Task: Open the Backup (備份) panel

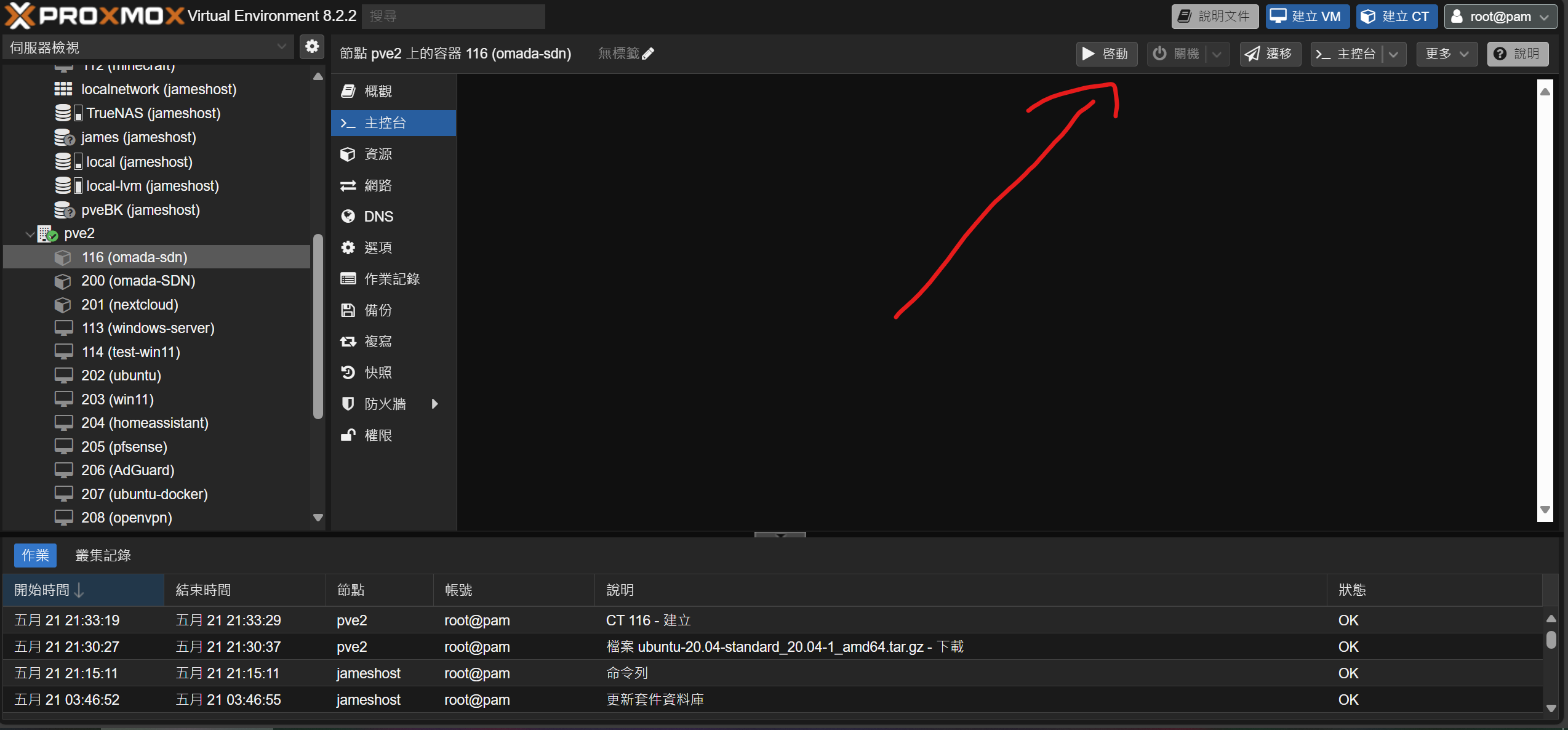Action: [378, 310]
